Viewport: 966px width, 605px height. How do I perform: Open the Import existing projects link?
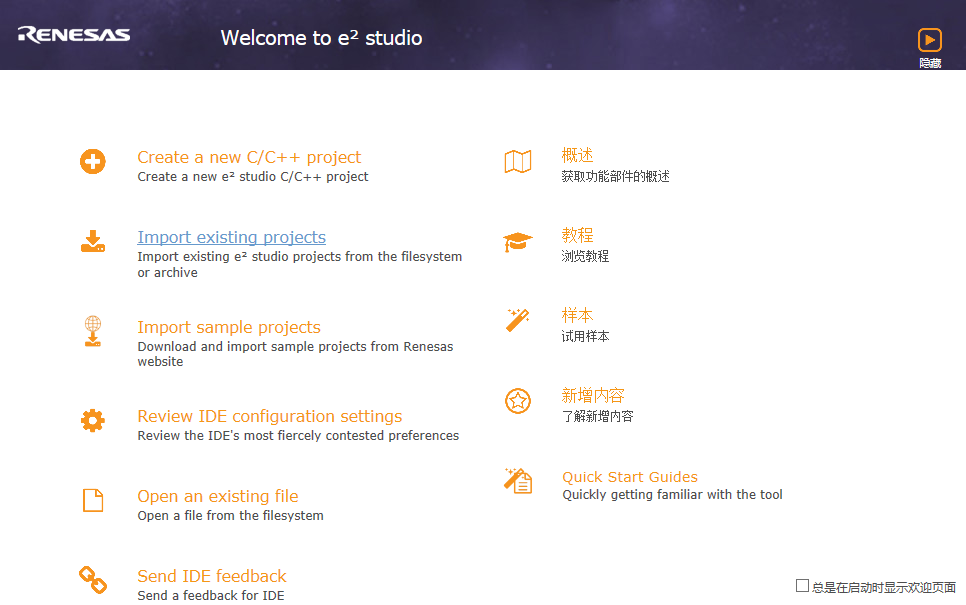pyautogui.click(x=231, y=237)
